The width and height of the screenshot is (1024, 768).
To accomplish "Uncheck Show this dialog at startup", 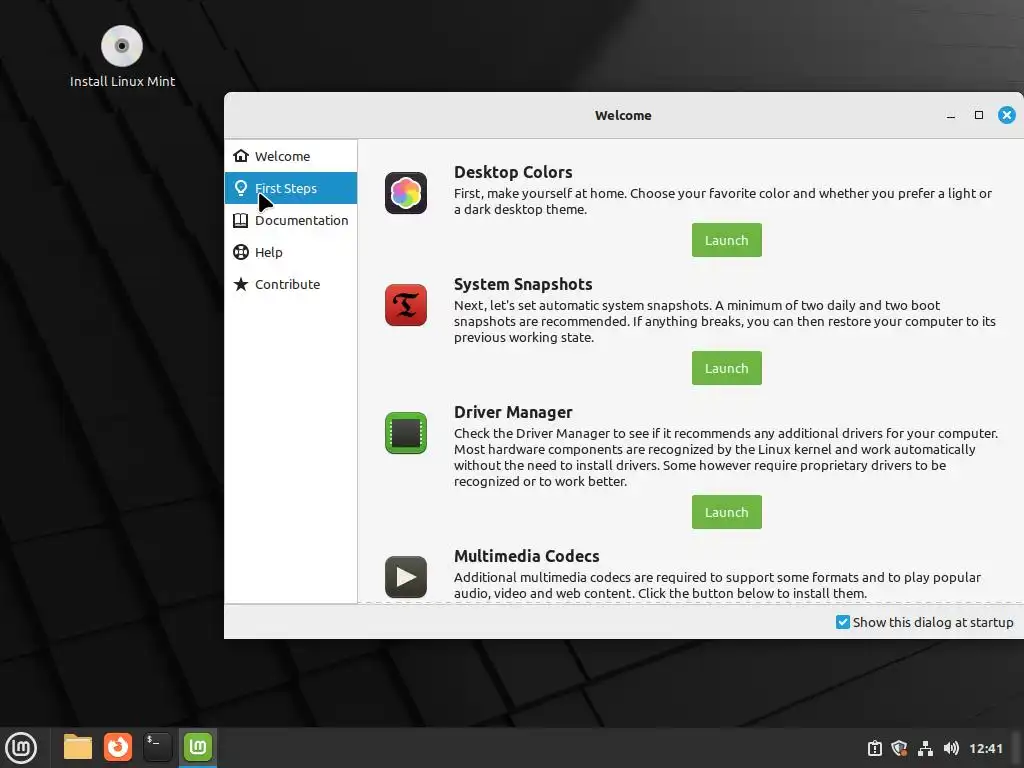I will point(842,622).
